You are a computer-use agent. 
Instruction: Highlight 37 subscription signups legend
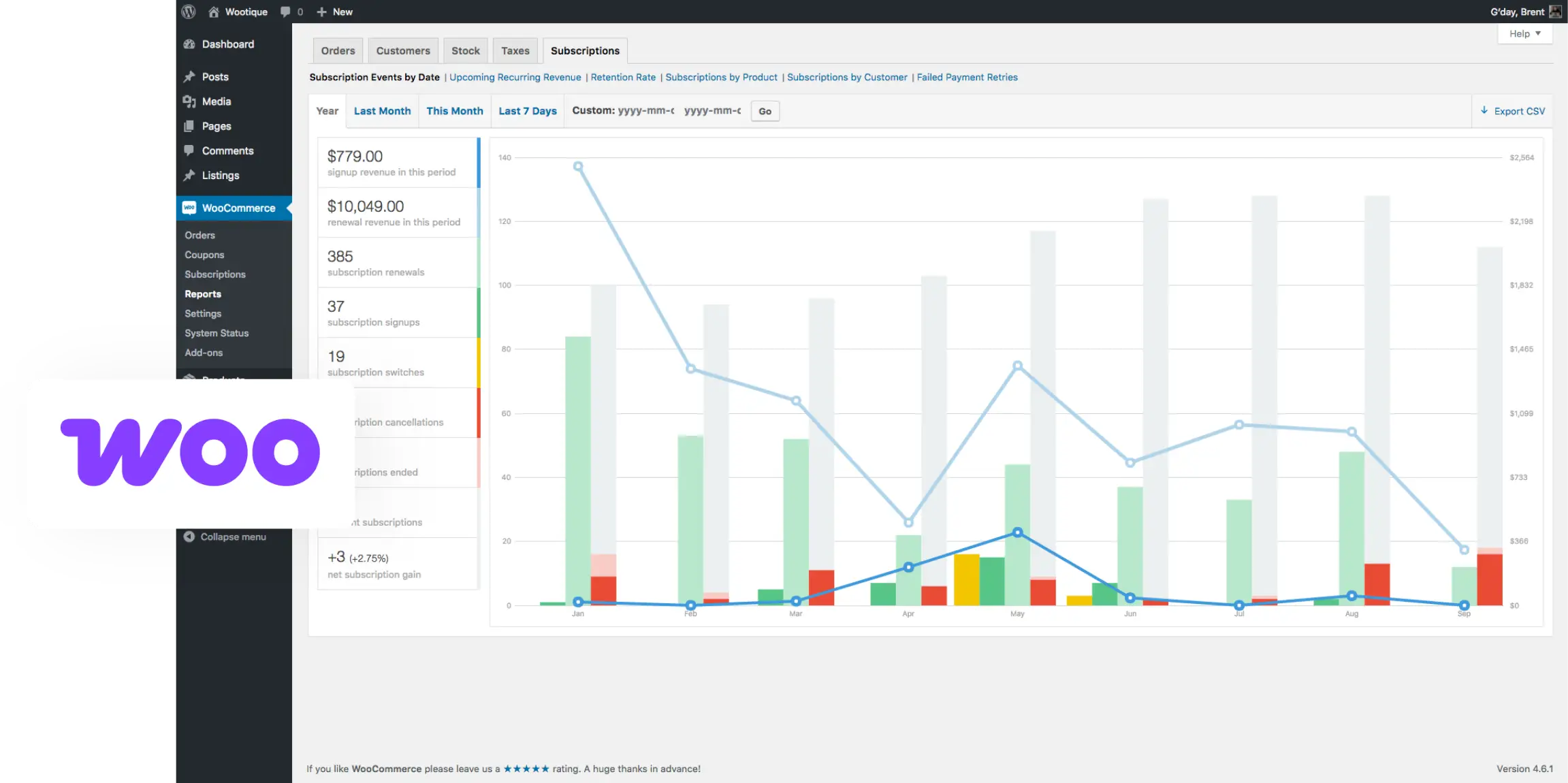(x=399, y=313)
